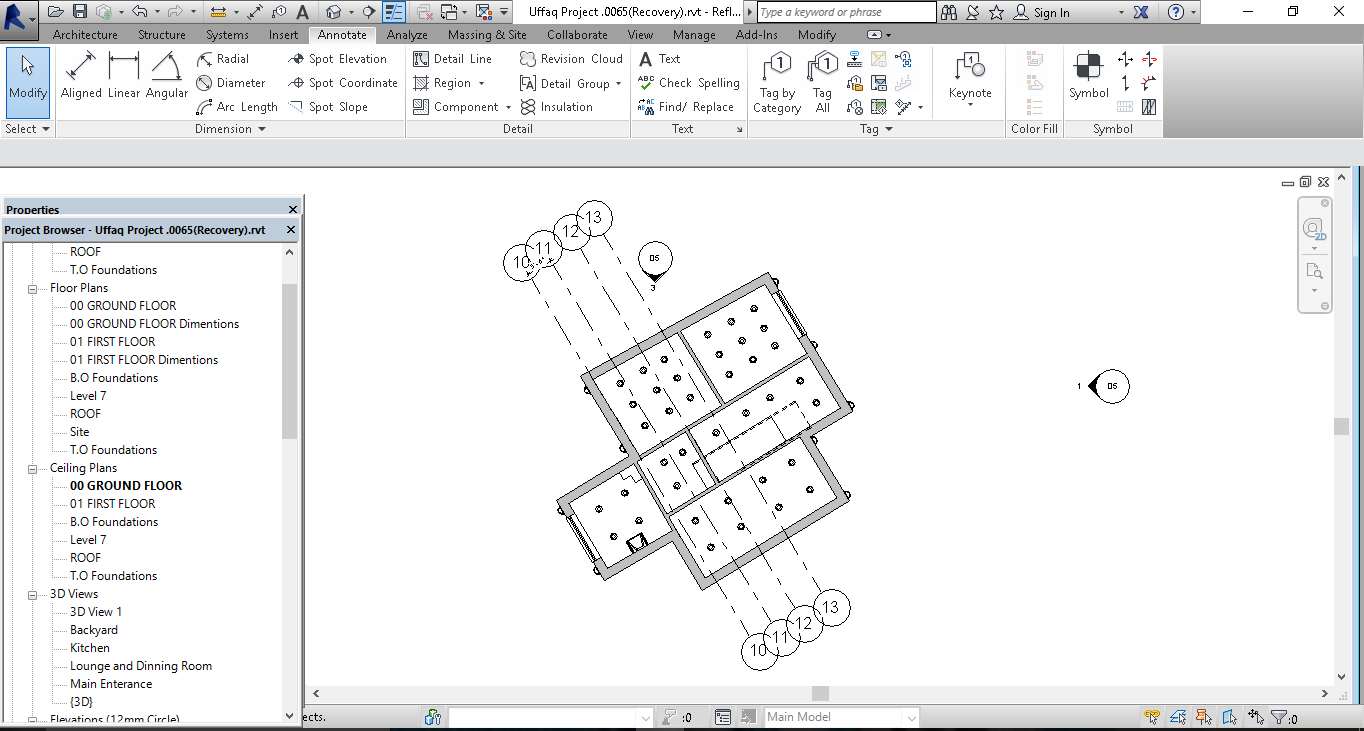Toggle Select Elements by Face

point(1228,717)
